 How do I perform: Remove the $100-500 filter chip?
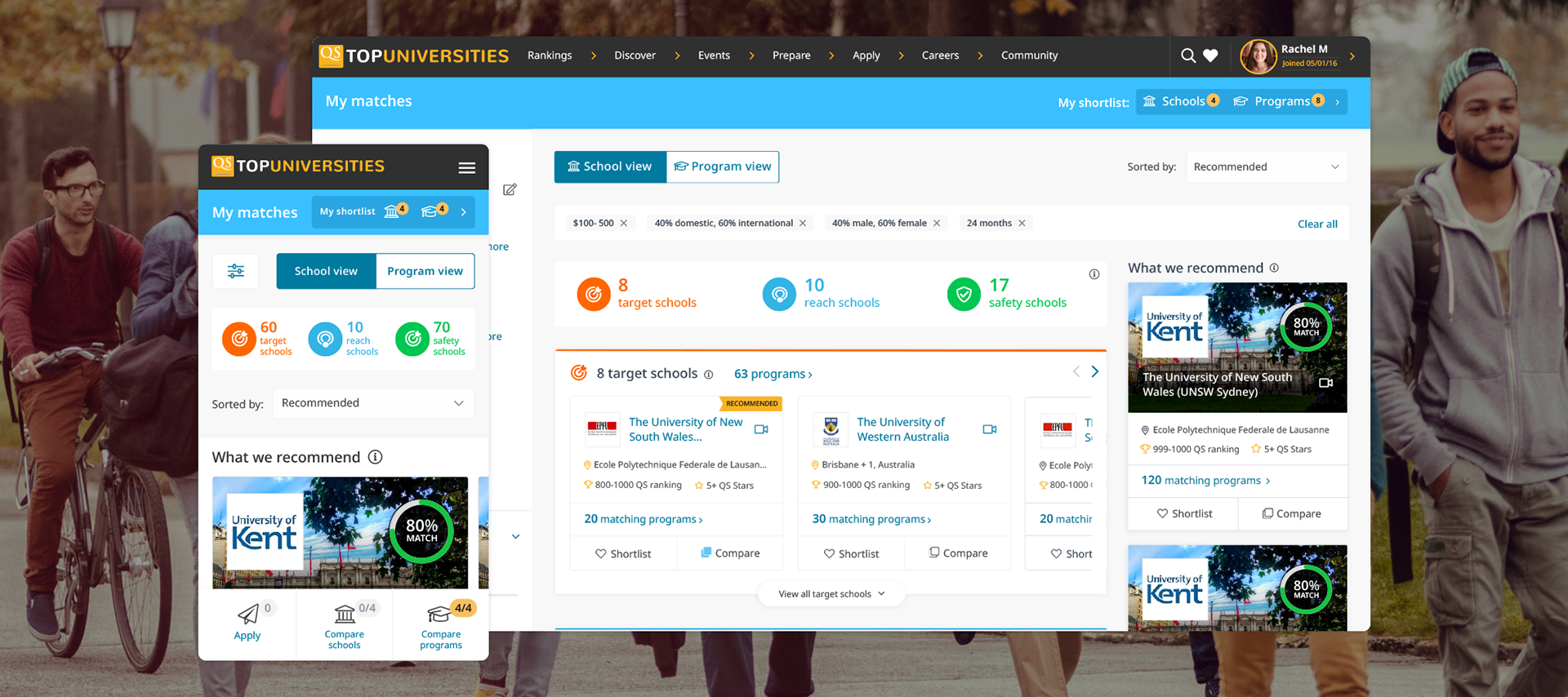pyautogui.click(x=624, y=223)
